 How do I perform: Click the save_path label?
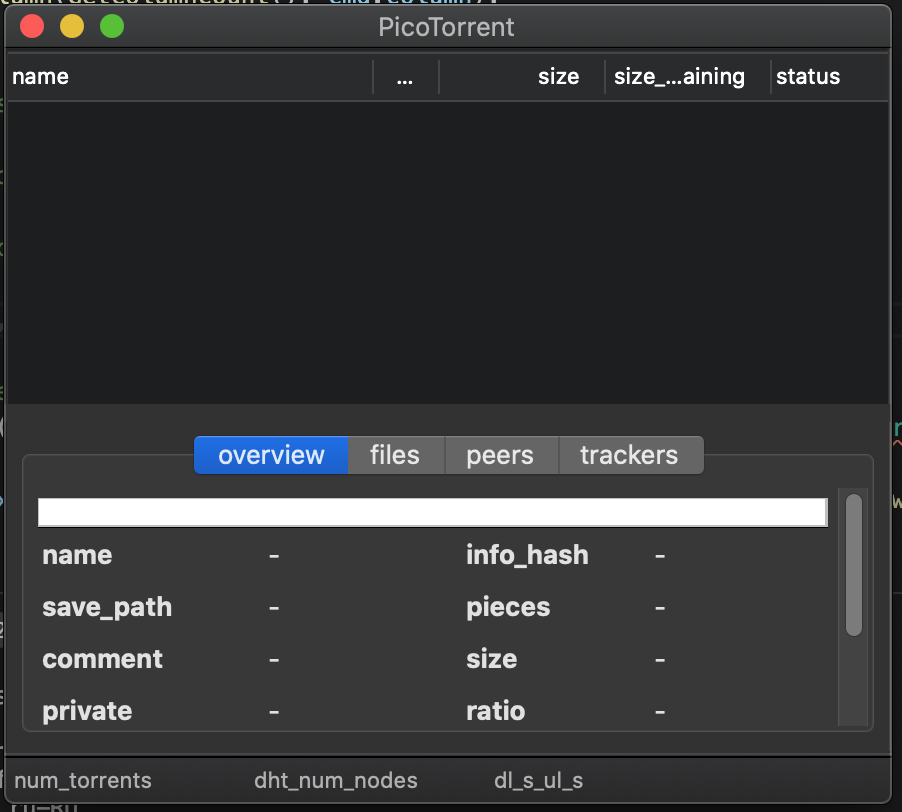pos(107,607)
